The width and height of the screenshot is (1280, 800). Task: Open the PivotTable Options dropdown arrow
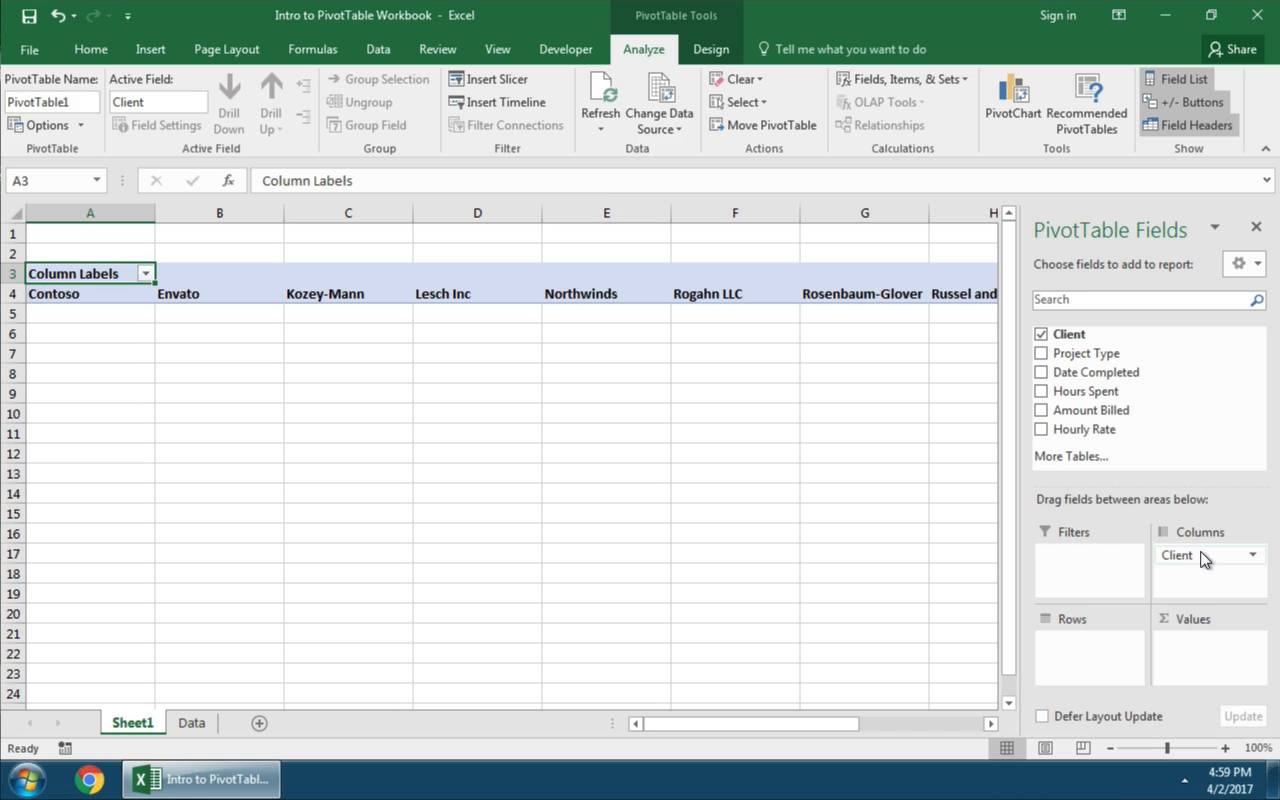(x=81, y=125)
